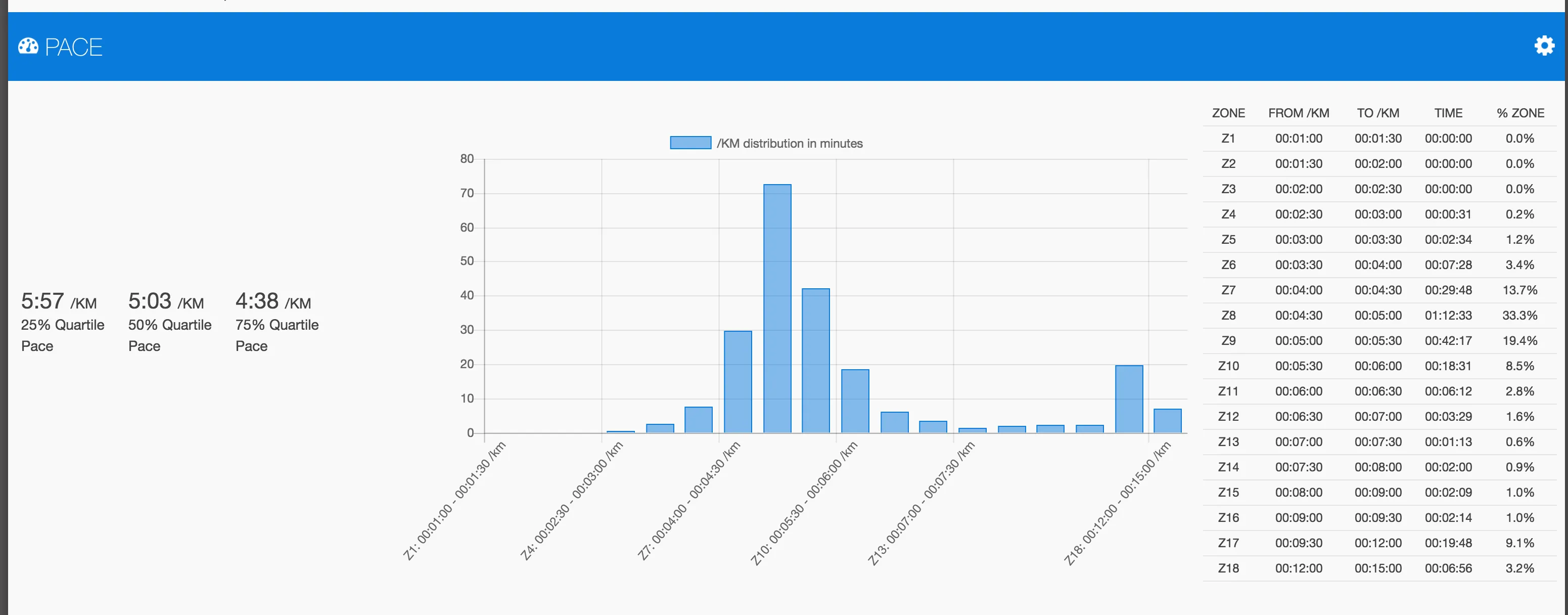Click the FROM /KM column header
The image size is (1568, 615).
point(1299,113)
